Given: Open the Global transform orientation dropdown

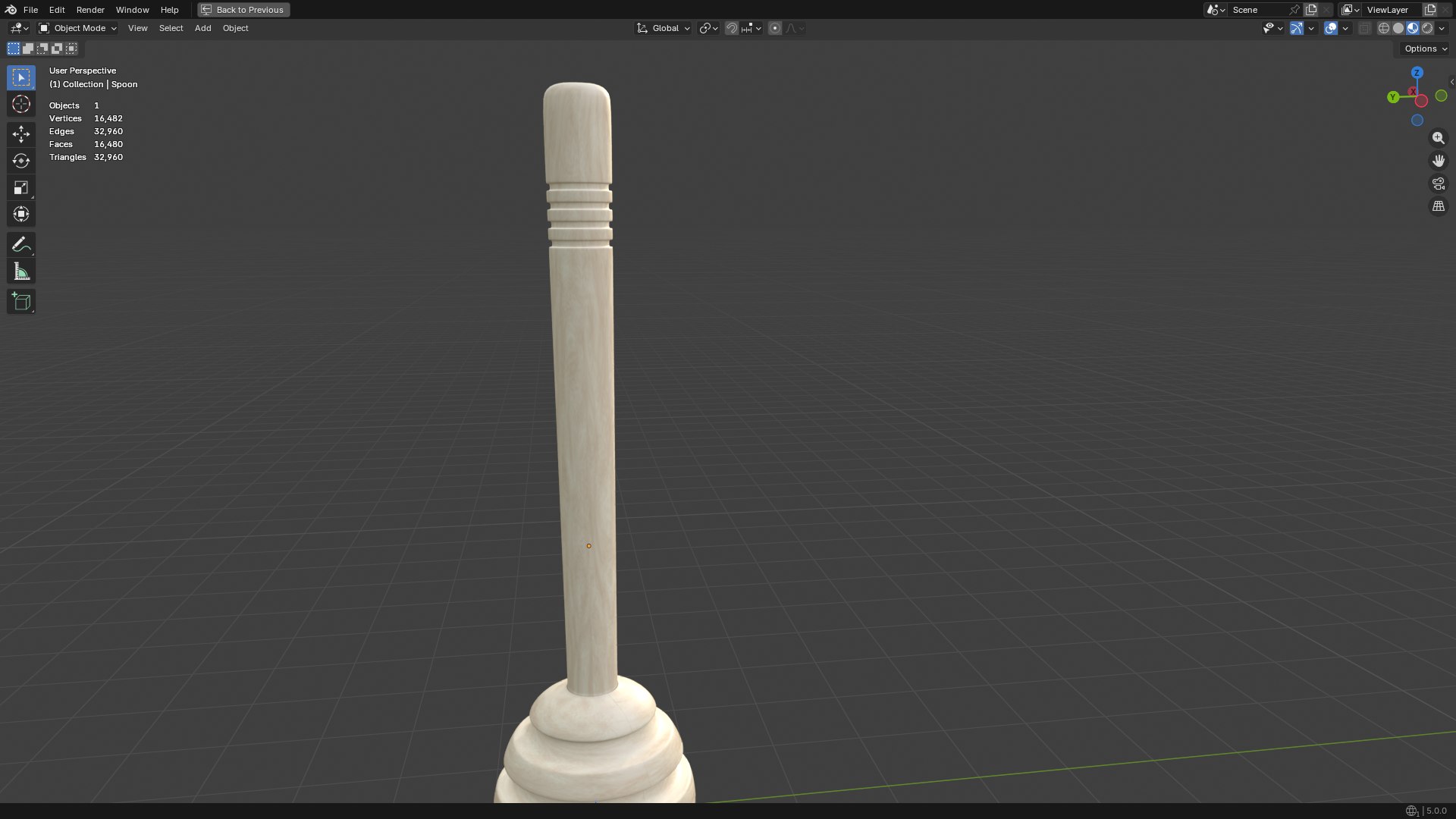Looking at the screenshot, I should (663, 28).
